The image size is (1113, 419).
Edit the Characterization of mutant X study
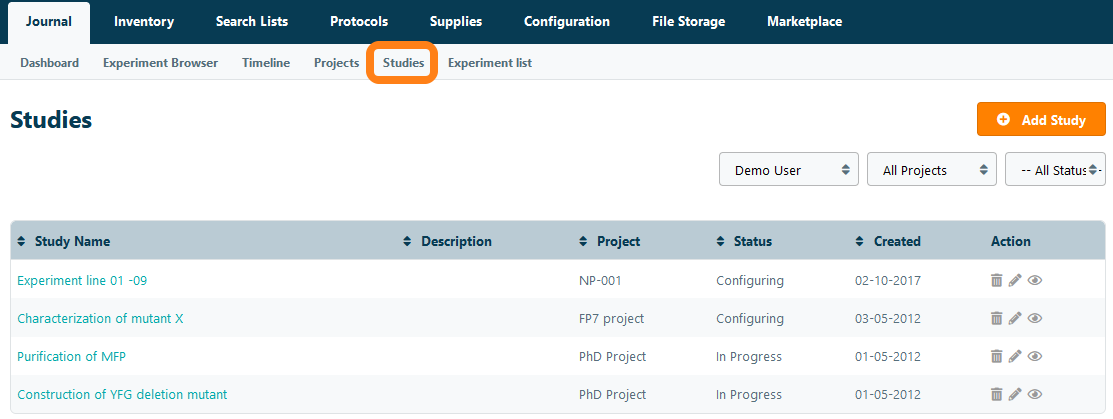(1015, 319)
